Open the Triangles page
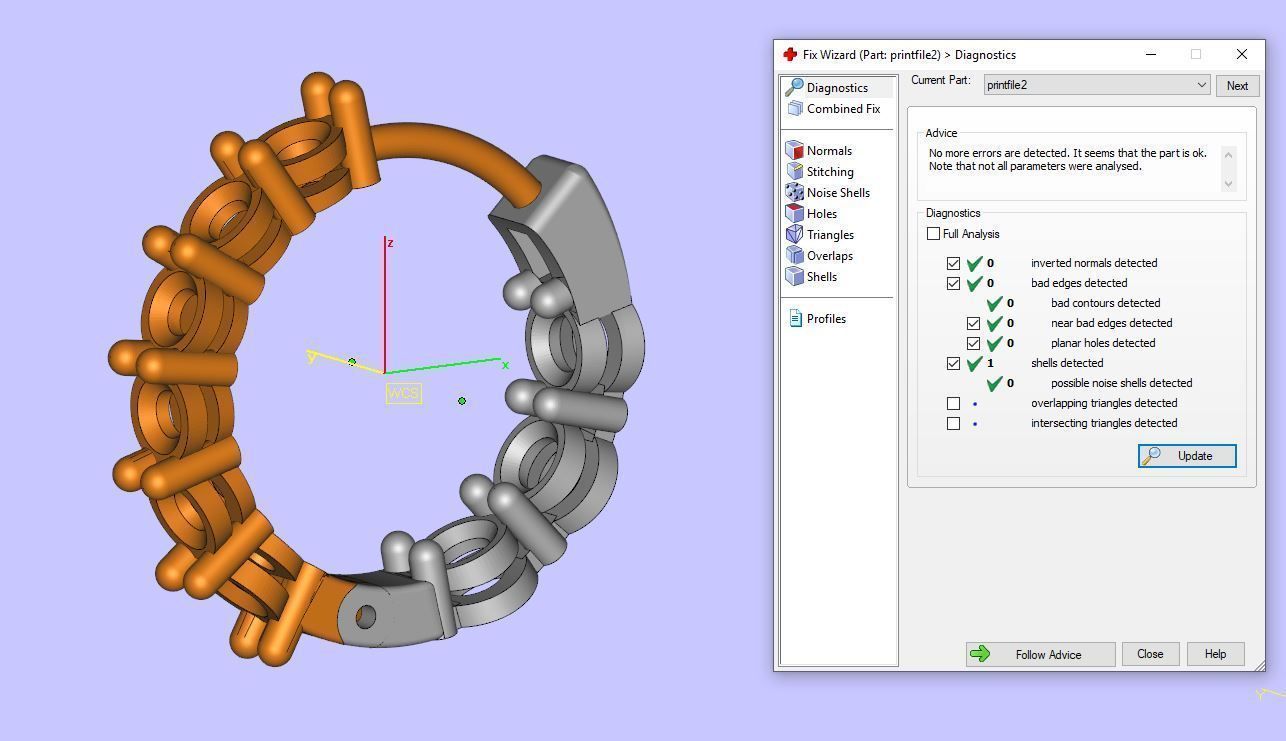This screenshot has width=1286, height=741. [x=830, y=235]
